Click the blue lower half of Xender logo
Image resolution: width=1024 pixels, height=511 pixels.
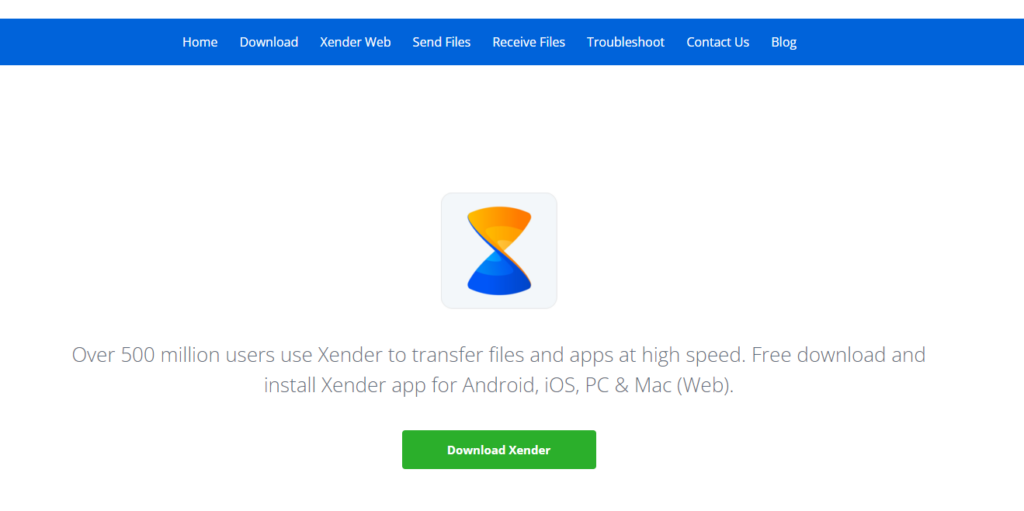tap(498, 272)
